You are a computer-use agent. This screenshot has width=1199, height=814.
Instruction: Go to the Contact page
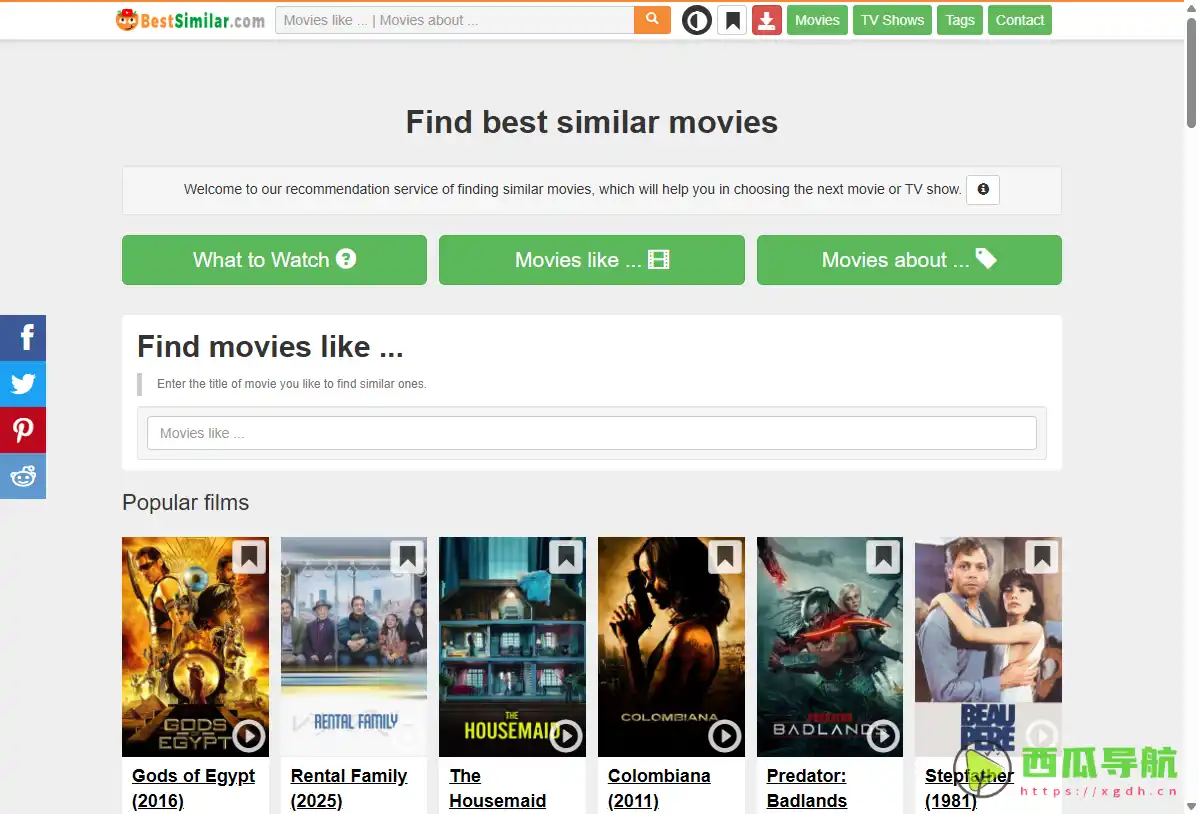point(1019,20)
